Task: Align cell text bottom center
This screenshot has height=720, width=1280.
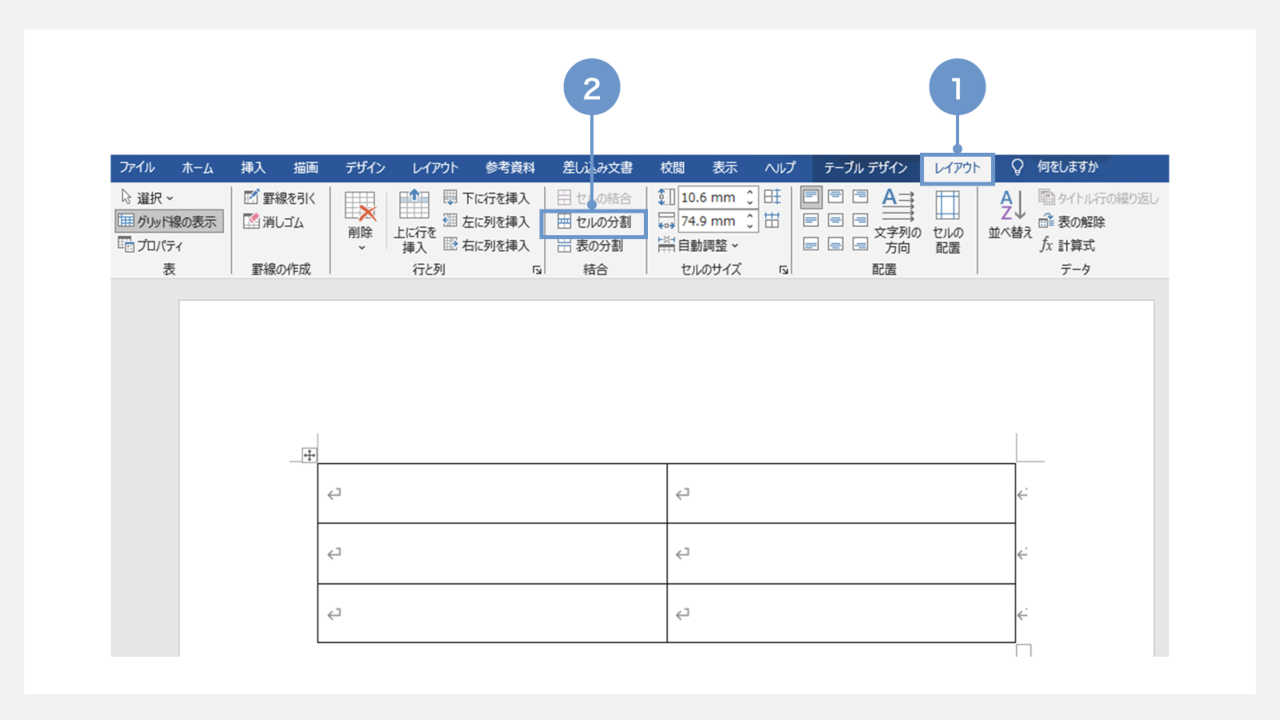Action: click(x=836, y=244)
